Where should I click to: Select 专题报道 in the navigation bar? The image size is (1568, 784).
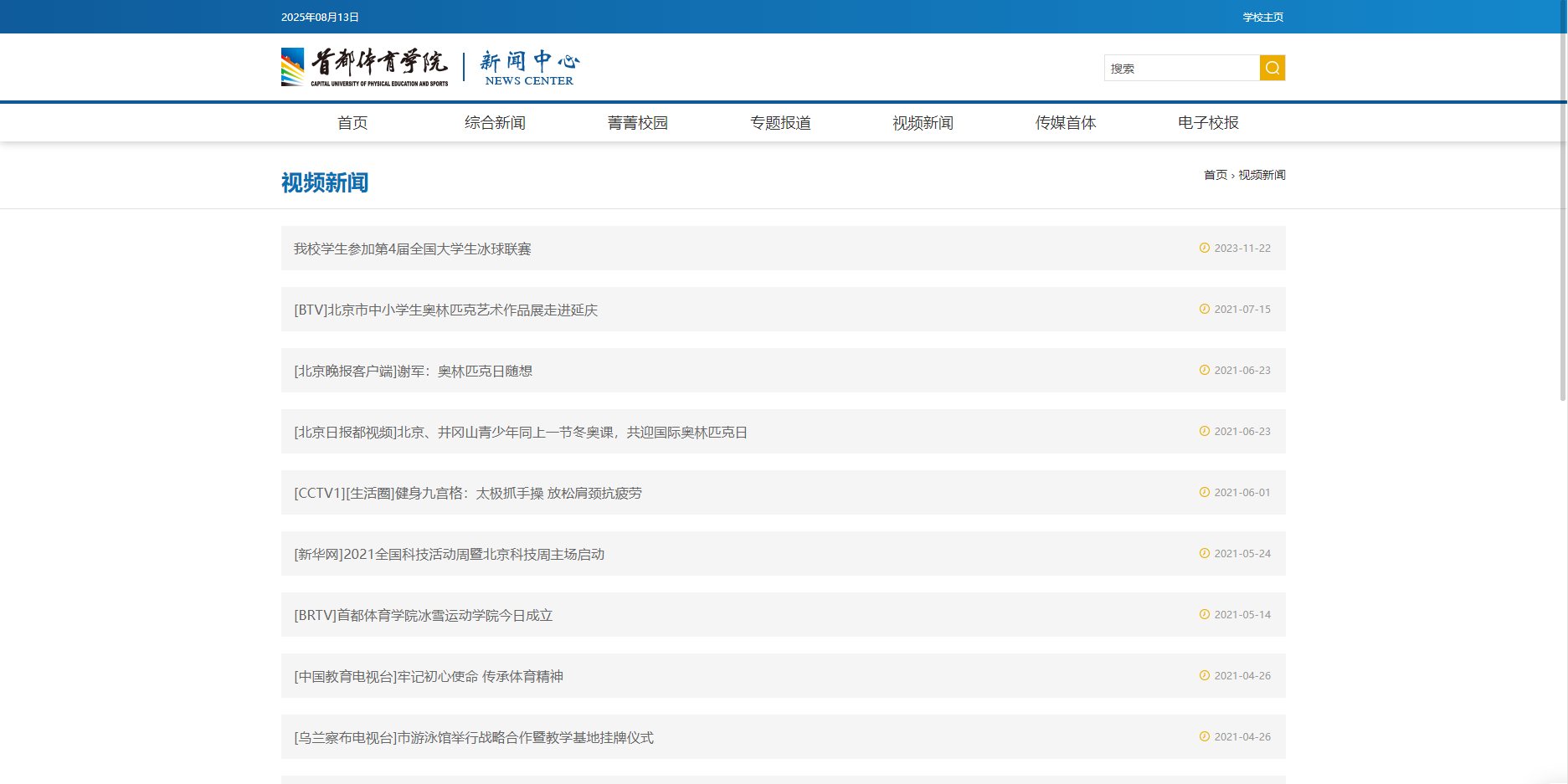click(x=780, y=123)
